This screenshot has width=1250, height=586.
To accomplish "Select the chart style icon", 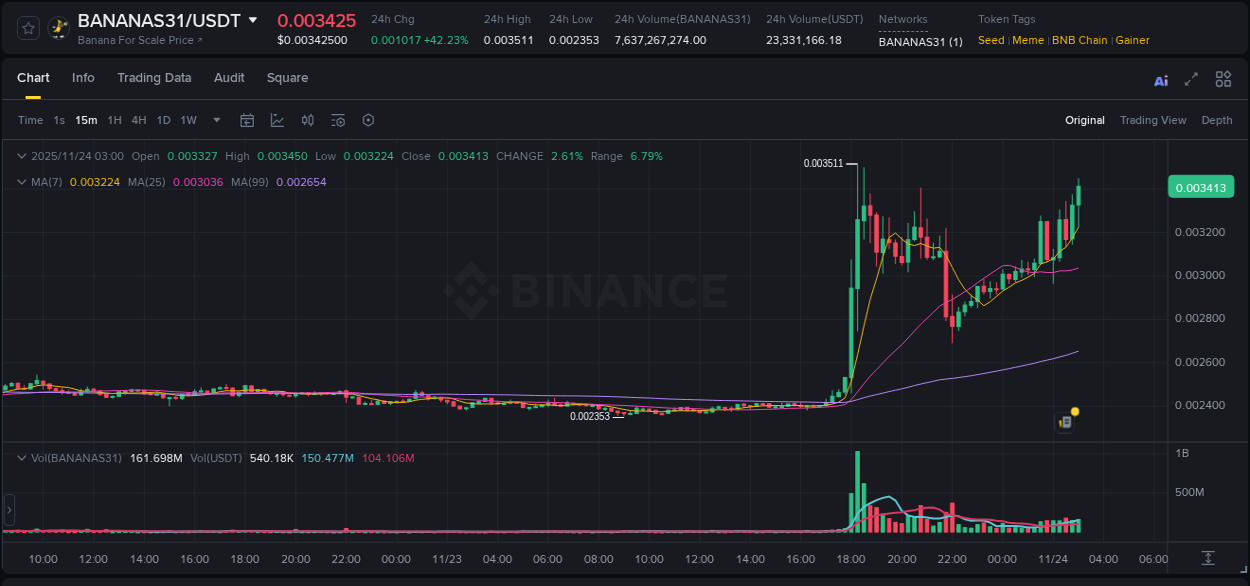I will [277, 120].
